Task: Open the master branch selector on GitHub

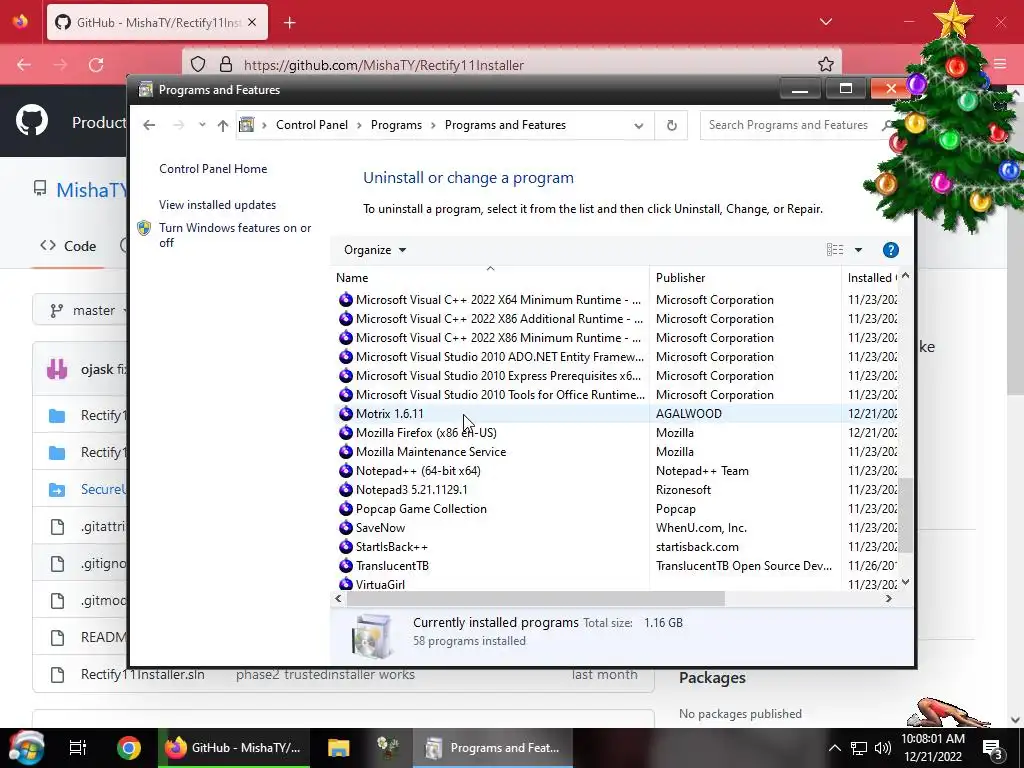Action: coord(84,310)
